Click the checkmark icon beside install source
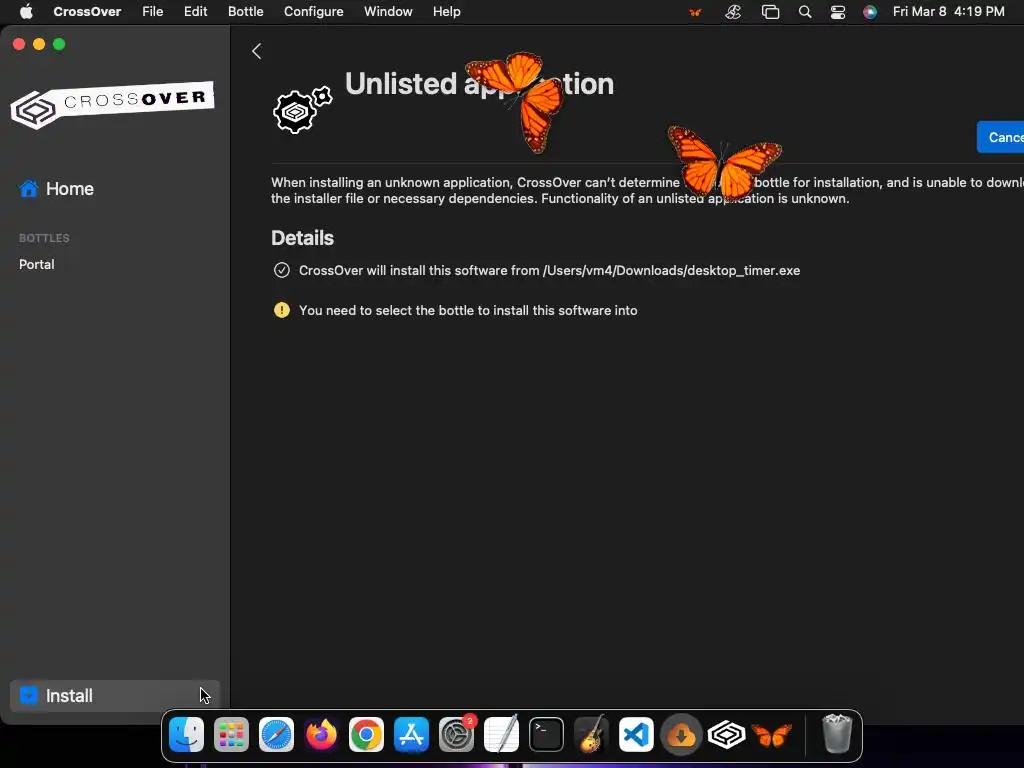The width and height of the screenshot is (1024, 768). click(281, 270)
